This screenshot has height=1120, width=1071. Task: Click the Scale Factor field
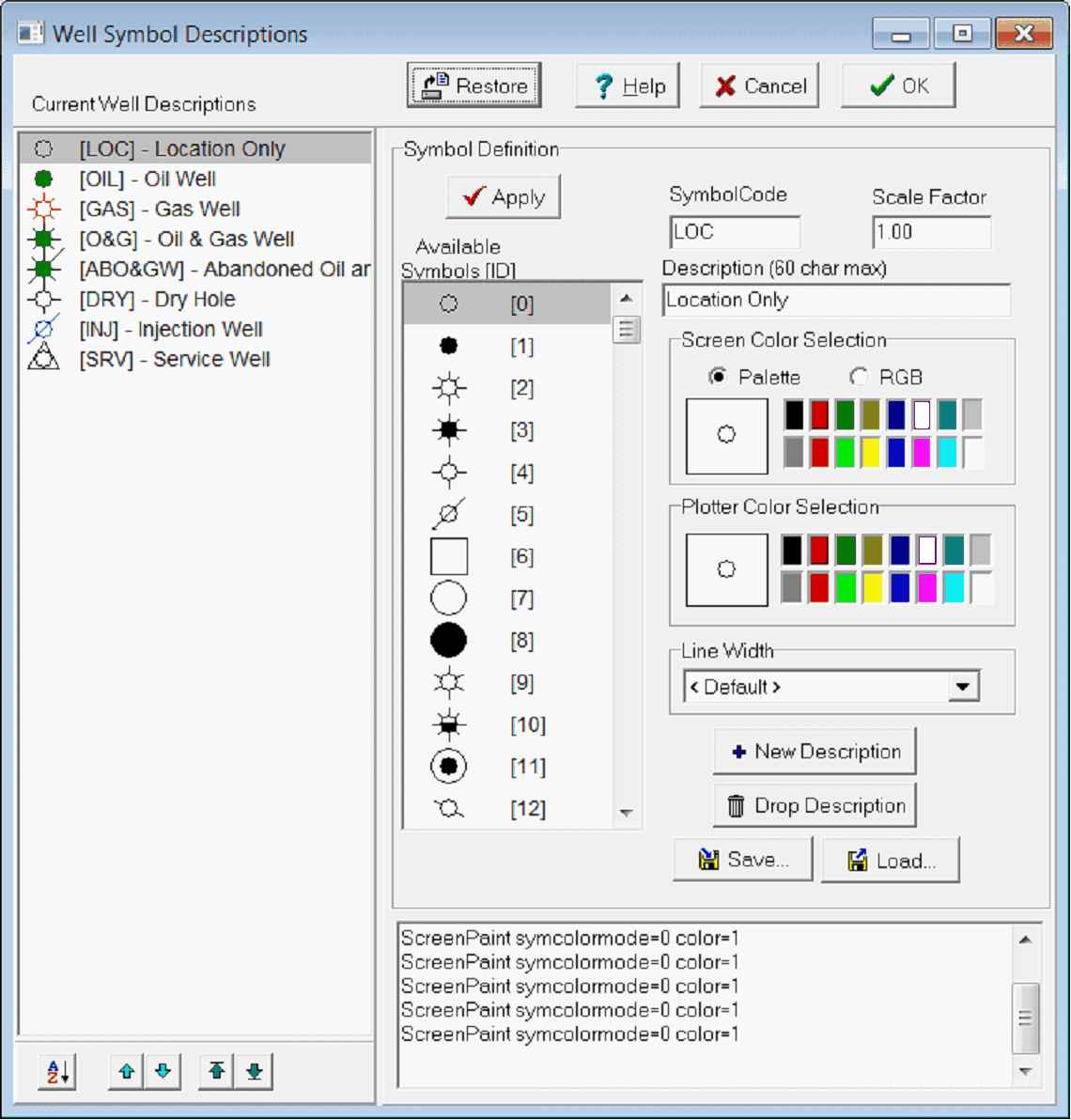[931, 232]
